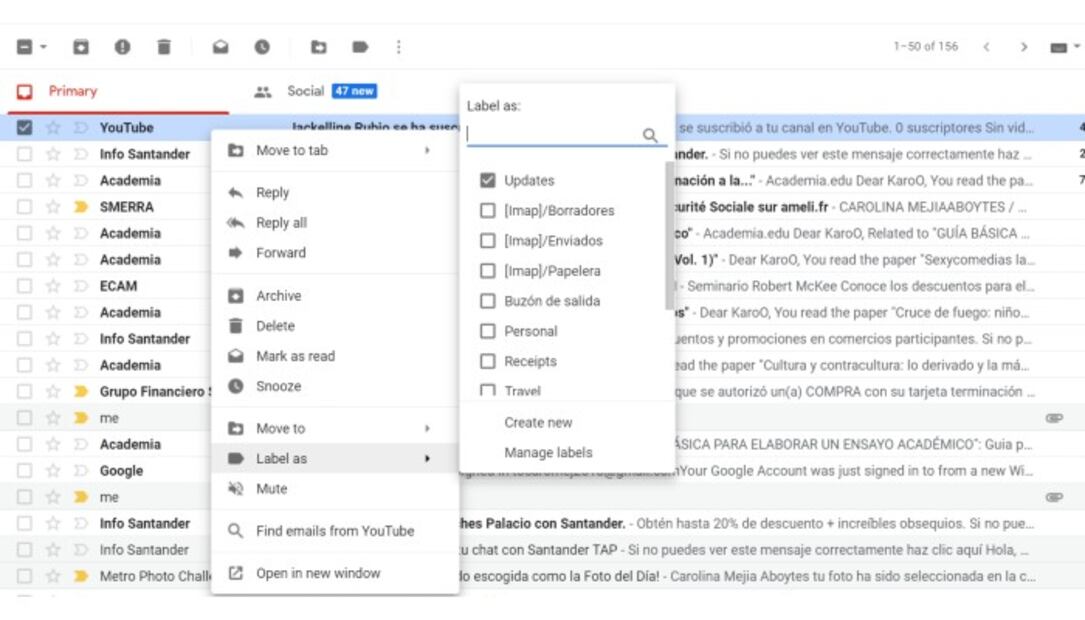Choose Archive in the context menu
Image resolution: width=1085 pixels, height=620 pixels.
tap(335, 295)
